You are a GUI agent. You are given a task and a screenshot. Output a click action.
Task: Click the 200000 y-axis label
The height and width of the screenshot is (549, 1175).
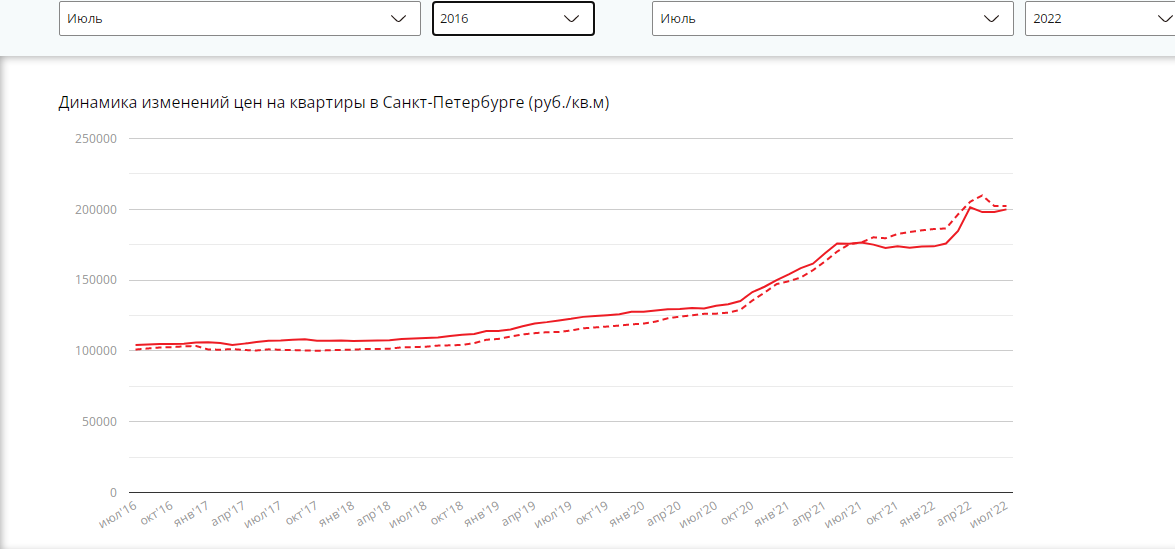coord(95,210)
